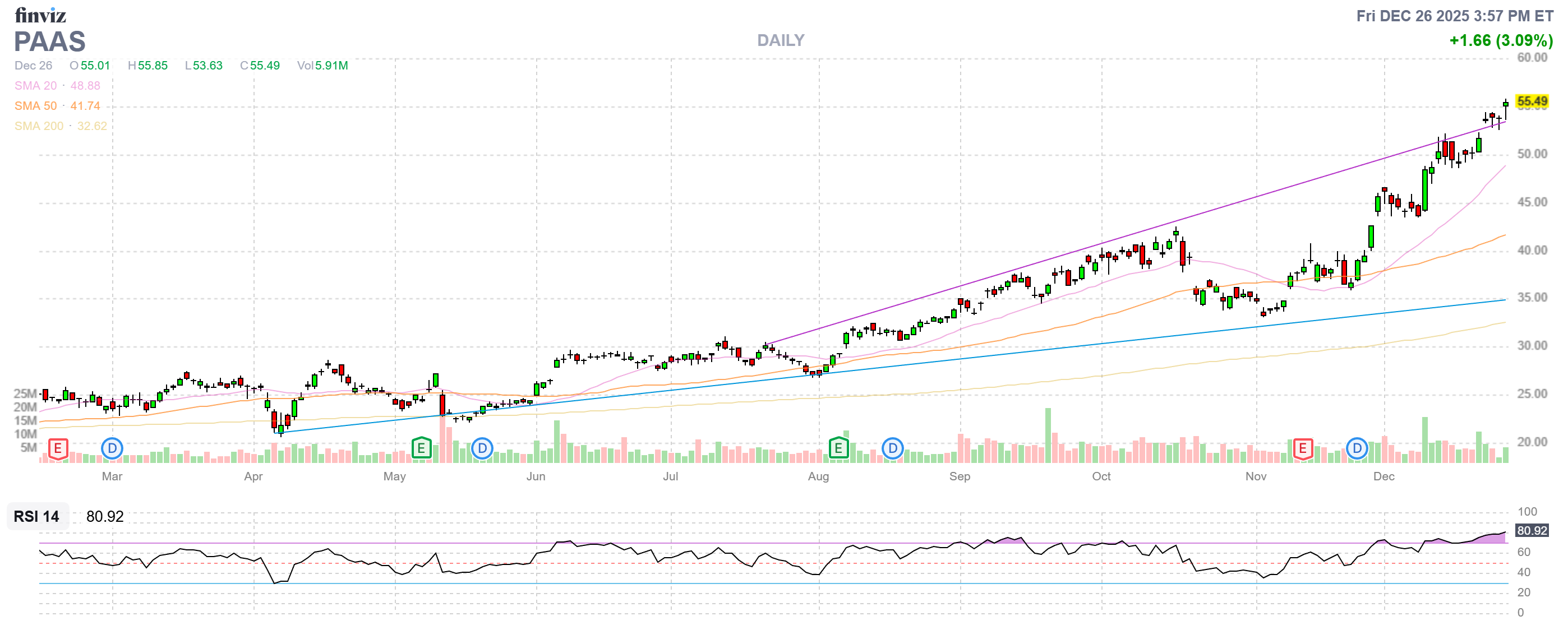Click the yellow 55.49 current price tag
Screen dimensions: 1568x630
pos(1532,101)
